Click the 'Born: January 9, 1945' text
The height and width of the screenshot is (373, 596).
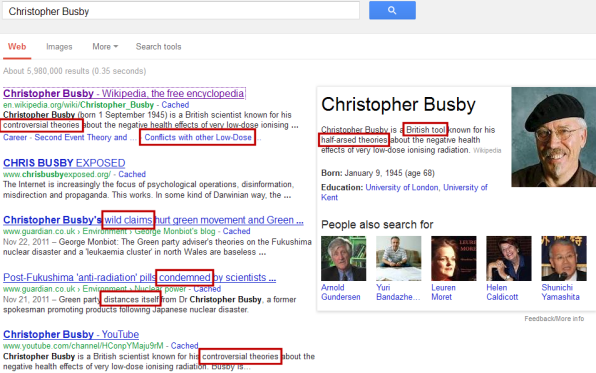tap(378, 173)
